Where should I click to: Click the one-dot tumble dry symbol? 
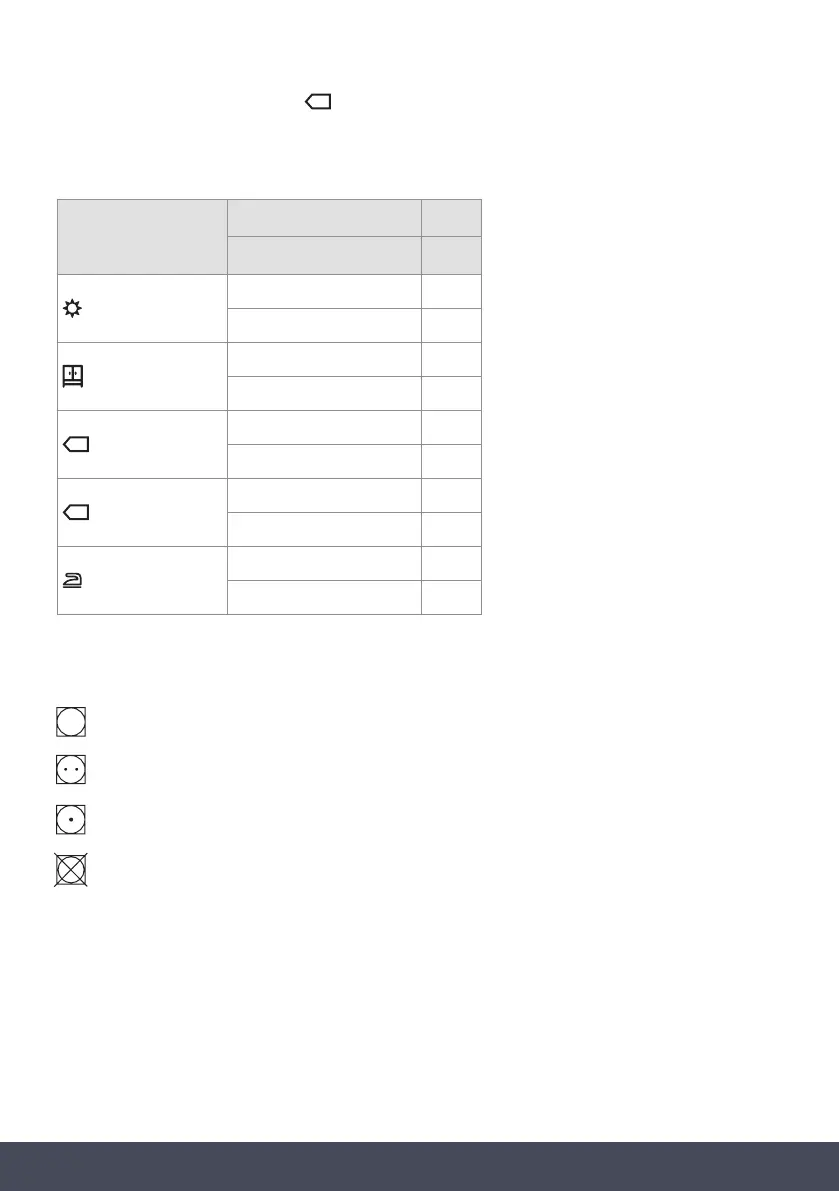point(71,818)
